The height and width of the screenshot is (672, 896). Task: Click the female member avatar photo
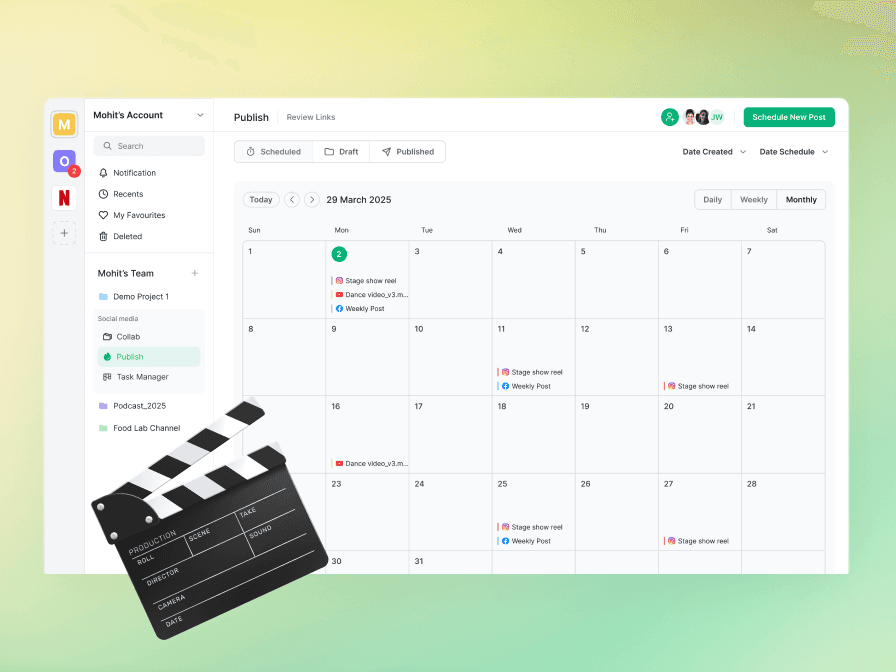[690, 117]
